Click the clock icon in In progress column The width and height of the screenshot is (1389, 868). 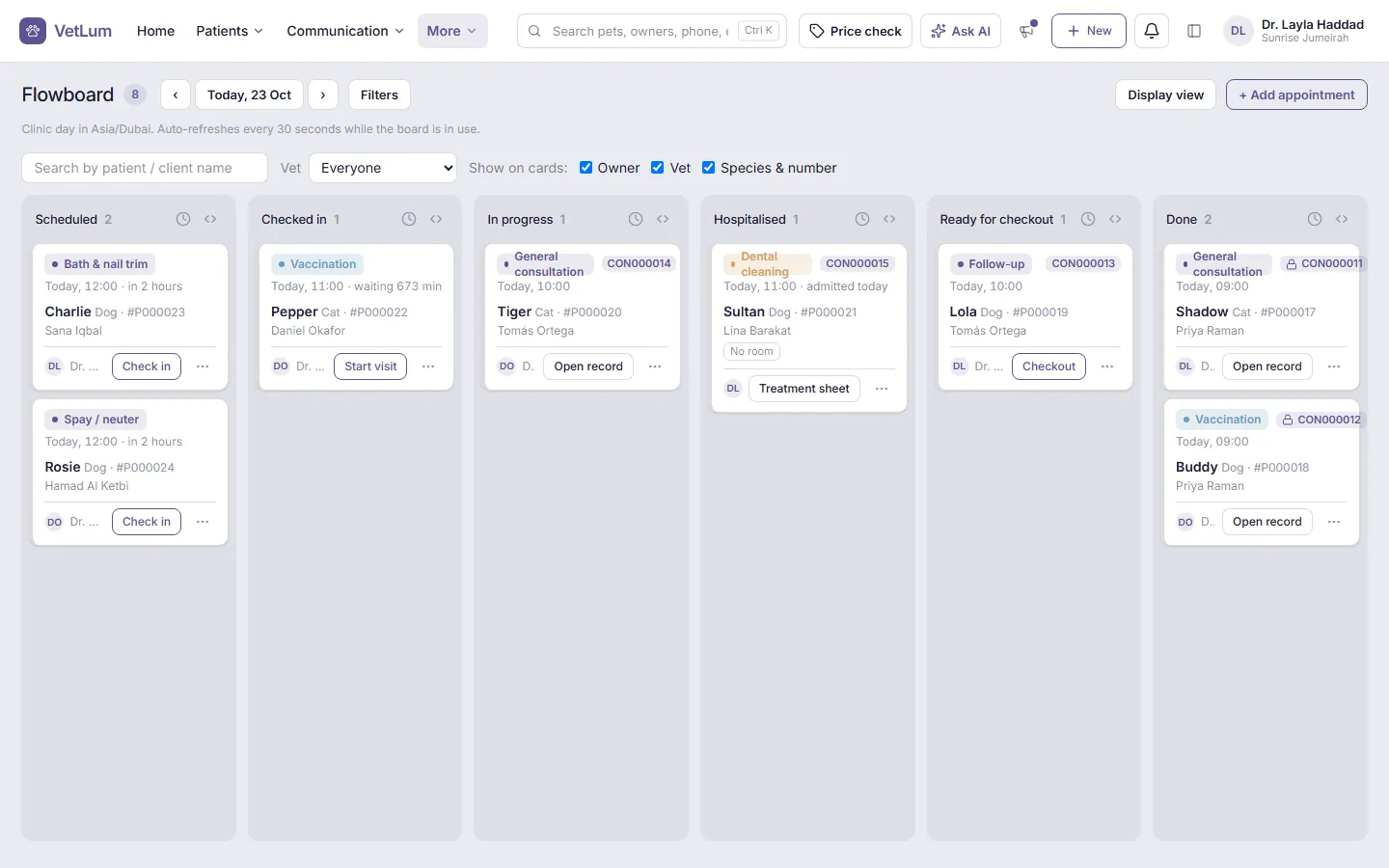[636, 219]
